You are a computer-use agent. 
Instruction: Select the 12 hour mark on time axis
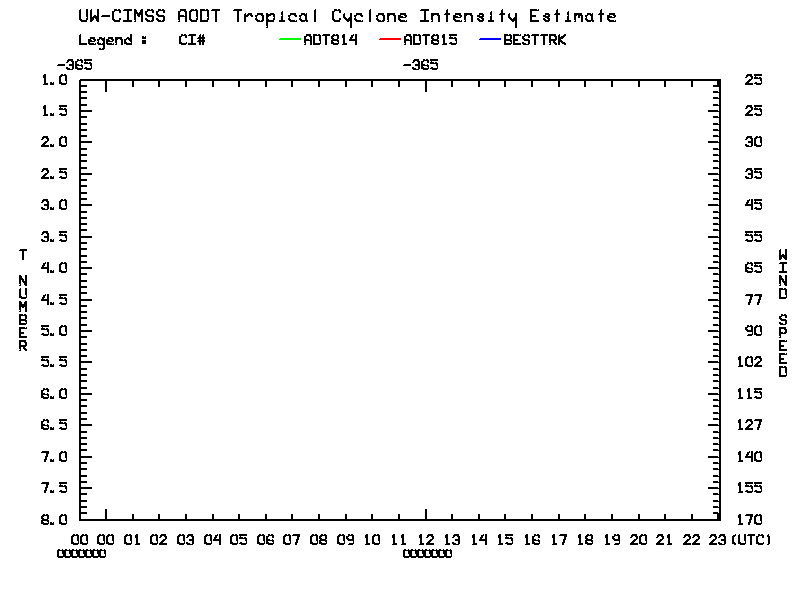[426, 540]
